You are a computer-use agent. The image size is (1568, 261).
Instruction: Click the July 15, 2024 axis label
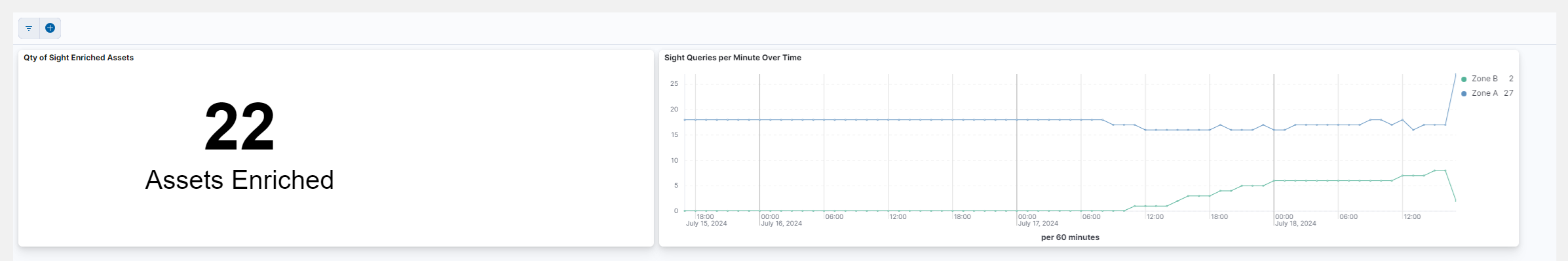[x=706, y=224]
